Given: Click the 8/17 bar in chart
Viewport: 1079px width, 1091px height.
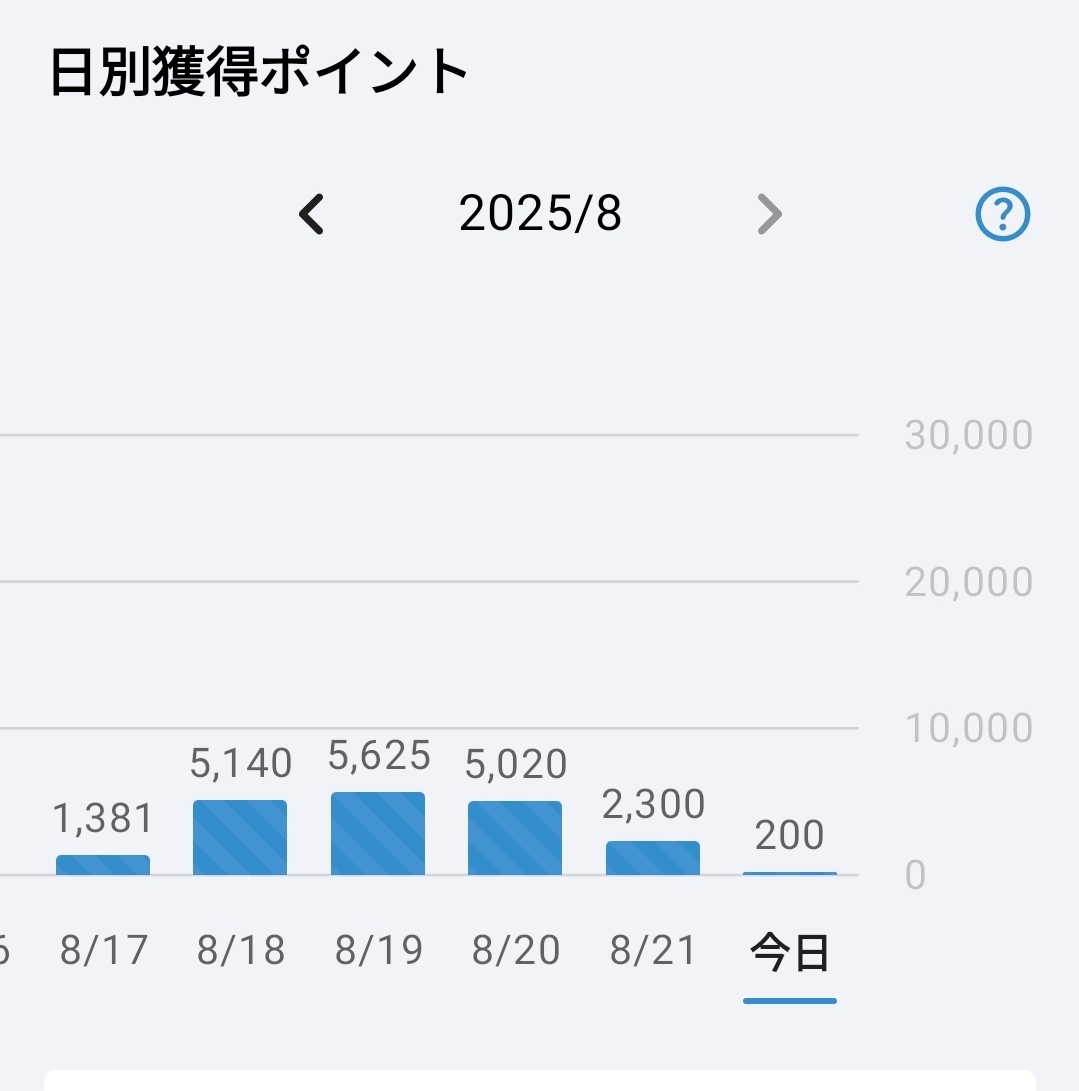Looking at the screenshot, I should pos(103,865).
